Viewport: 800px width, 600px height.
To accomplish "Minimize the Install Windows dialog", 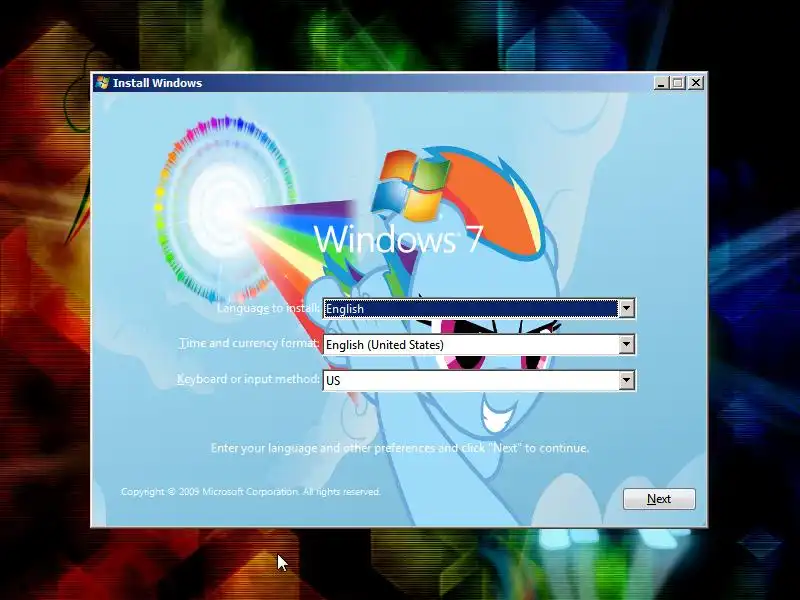I will [661, 83].
